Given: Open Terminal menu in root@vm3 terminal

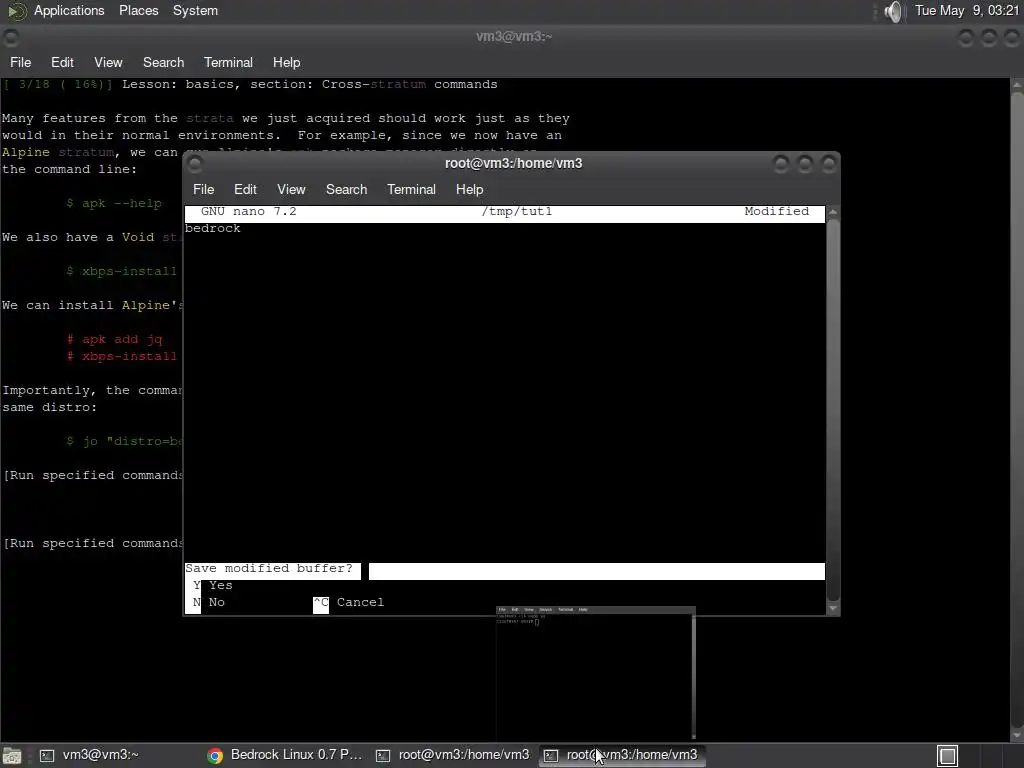Looking at the screenshot, I should point(411,189).
